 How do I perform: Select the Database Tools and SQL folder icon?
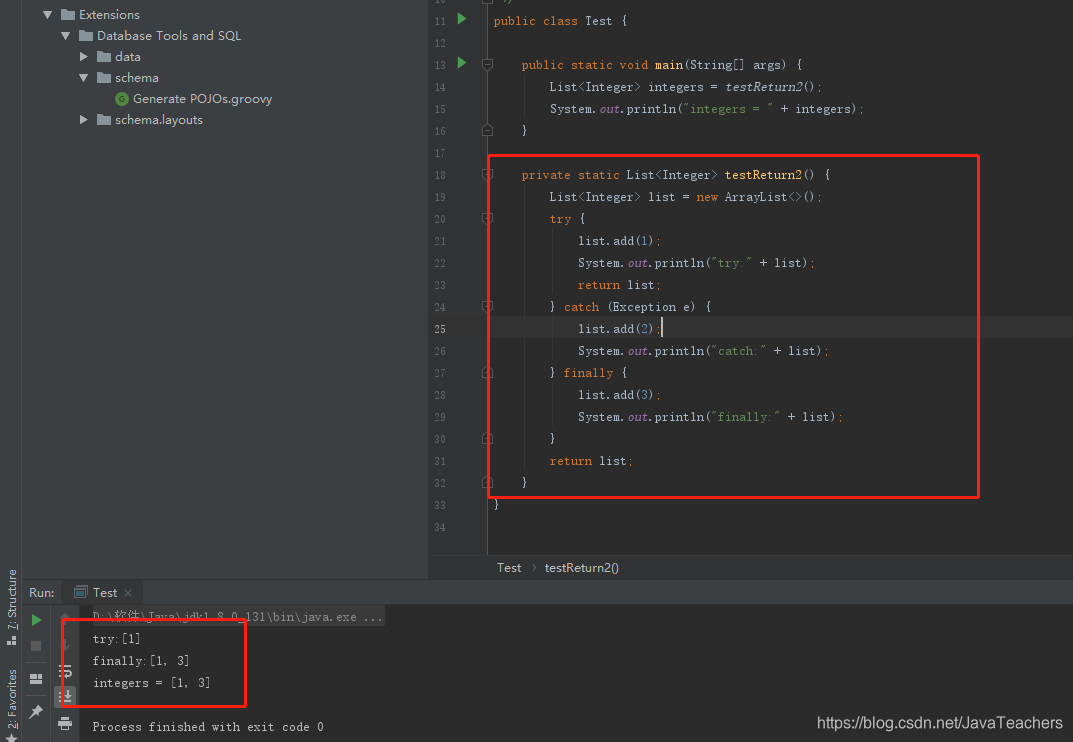click(86, 36)
